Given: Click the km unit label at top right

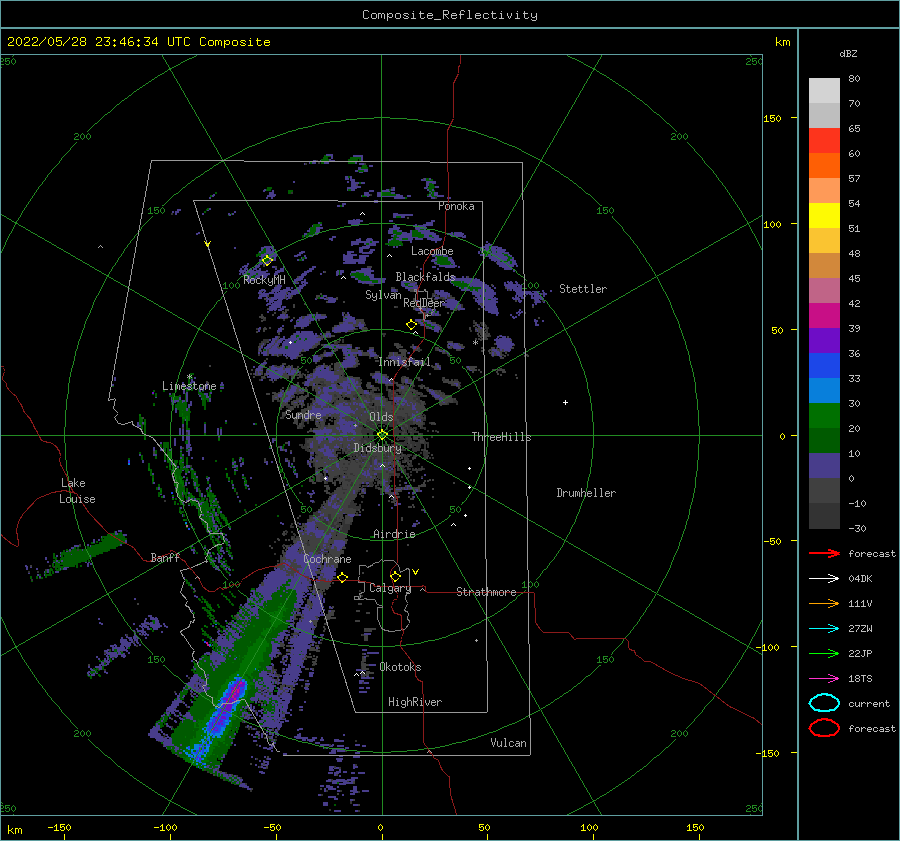Looking at the screenshot, I should (x=783, y=42).
